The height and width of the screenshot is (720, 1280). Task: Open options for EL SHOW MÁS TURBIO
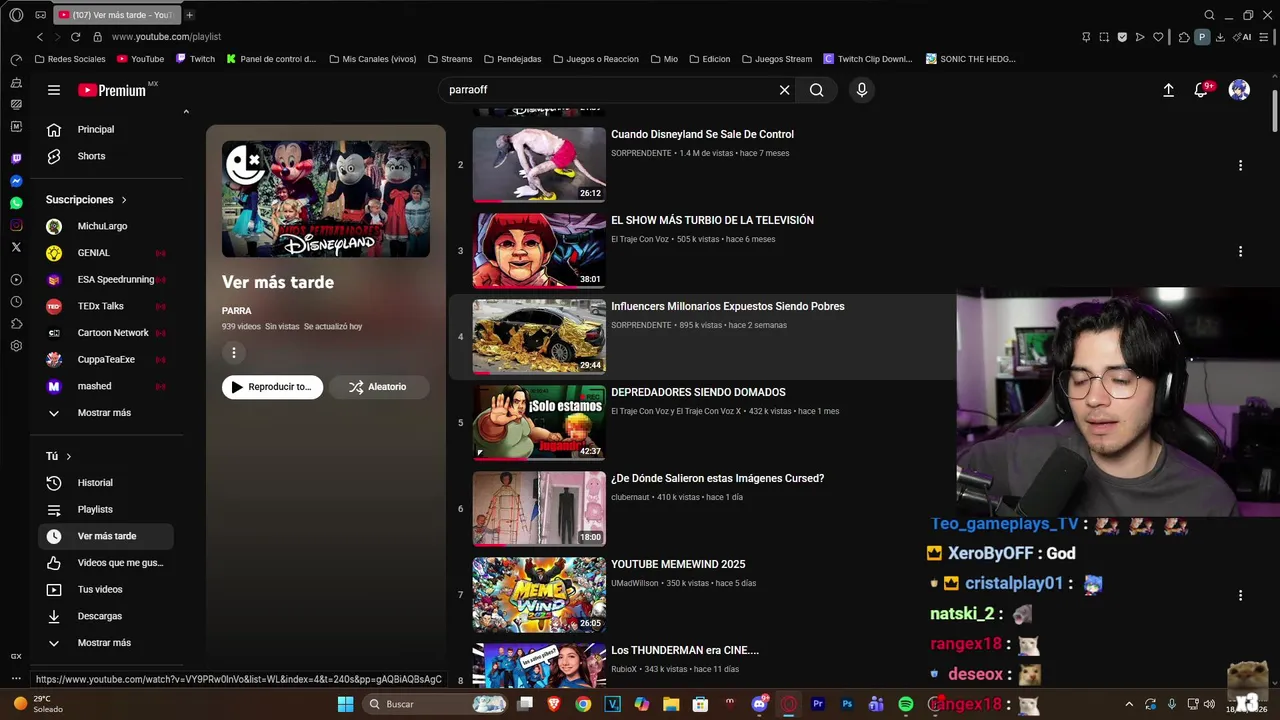tap(1240, 251)
